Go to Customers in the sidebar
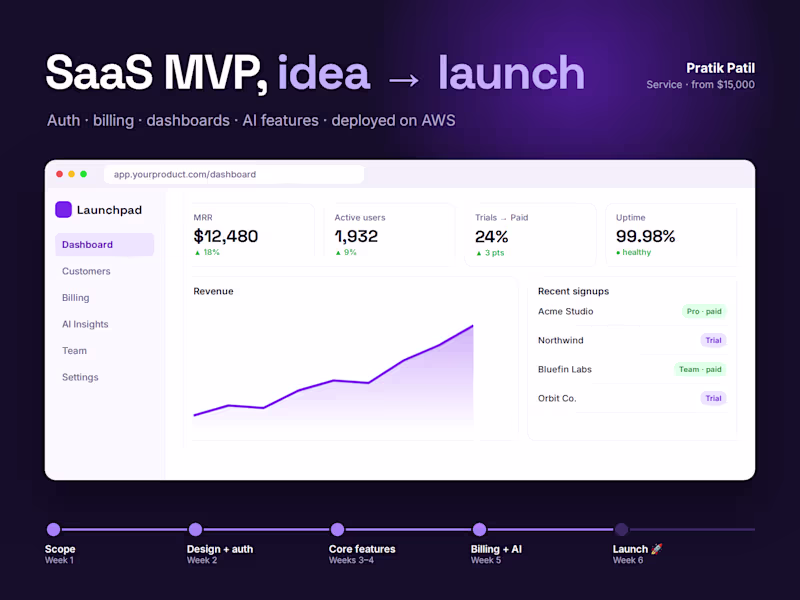This screenshot has height=600, width=800. coord(86,271)
